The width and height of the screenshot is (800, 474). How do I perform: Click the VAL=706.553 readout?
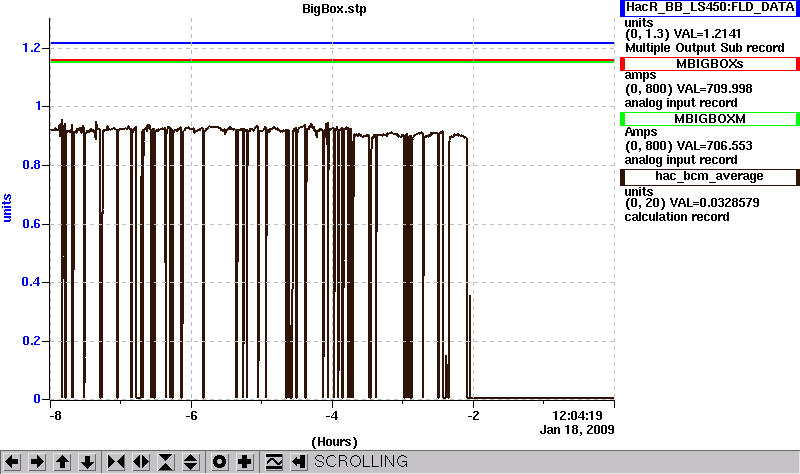pyautogui.click(x=714, y=146)
